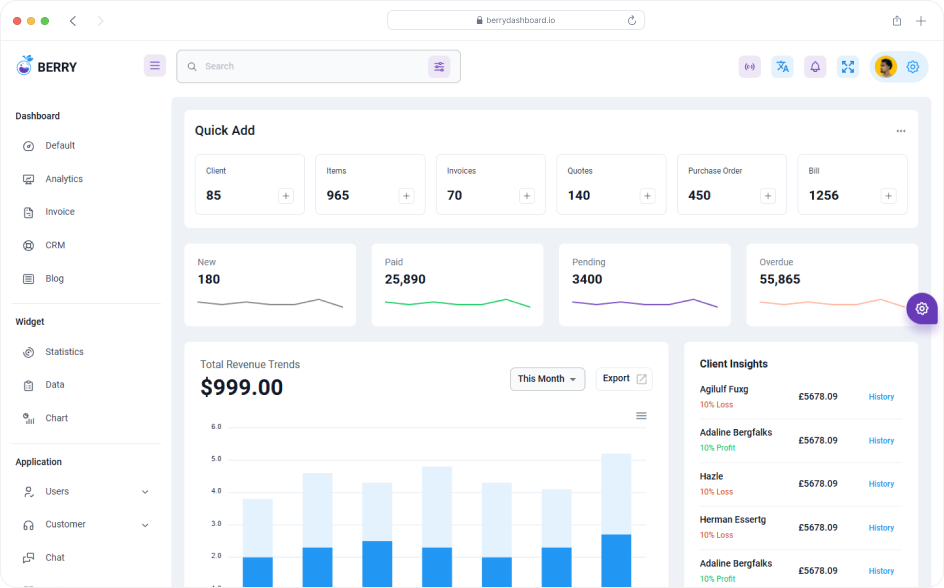Open the revenue chart menu icon
Viewport: 944px width, 588px height.
pos(641,416)
